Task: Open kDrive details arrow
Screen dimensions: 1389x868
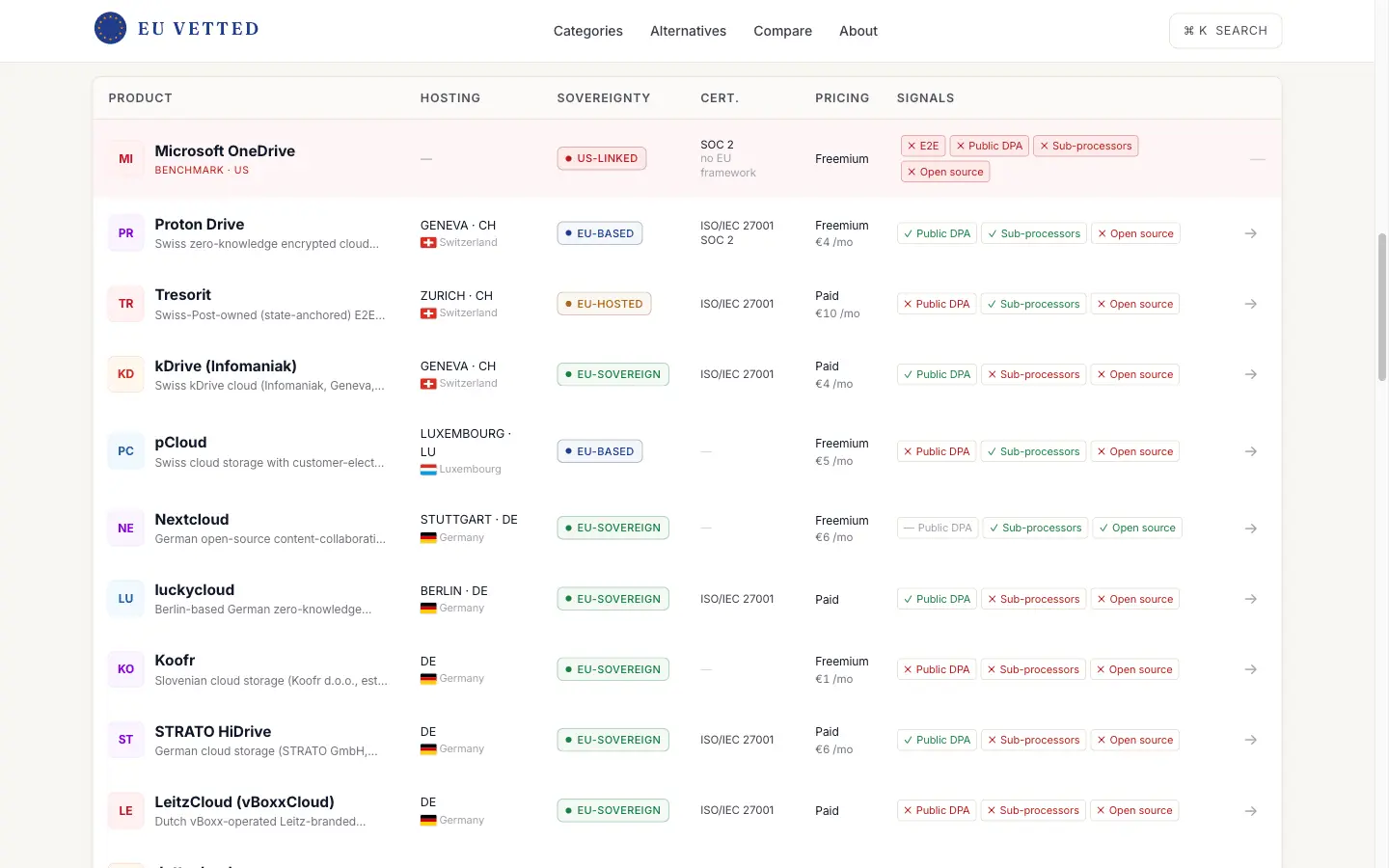Action: coord(1250,374)
